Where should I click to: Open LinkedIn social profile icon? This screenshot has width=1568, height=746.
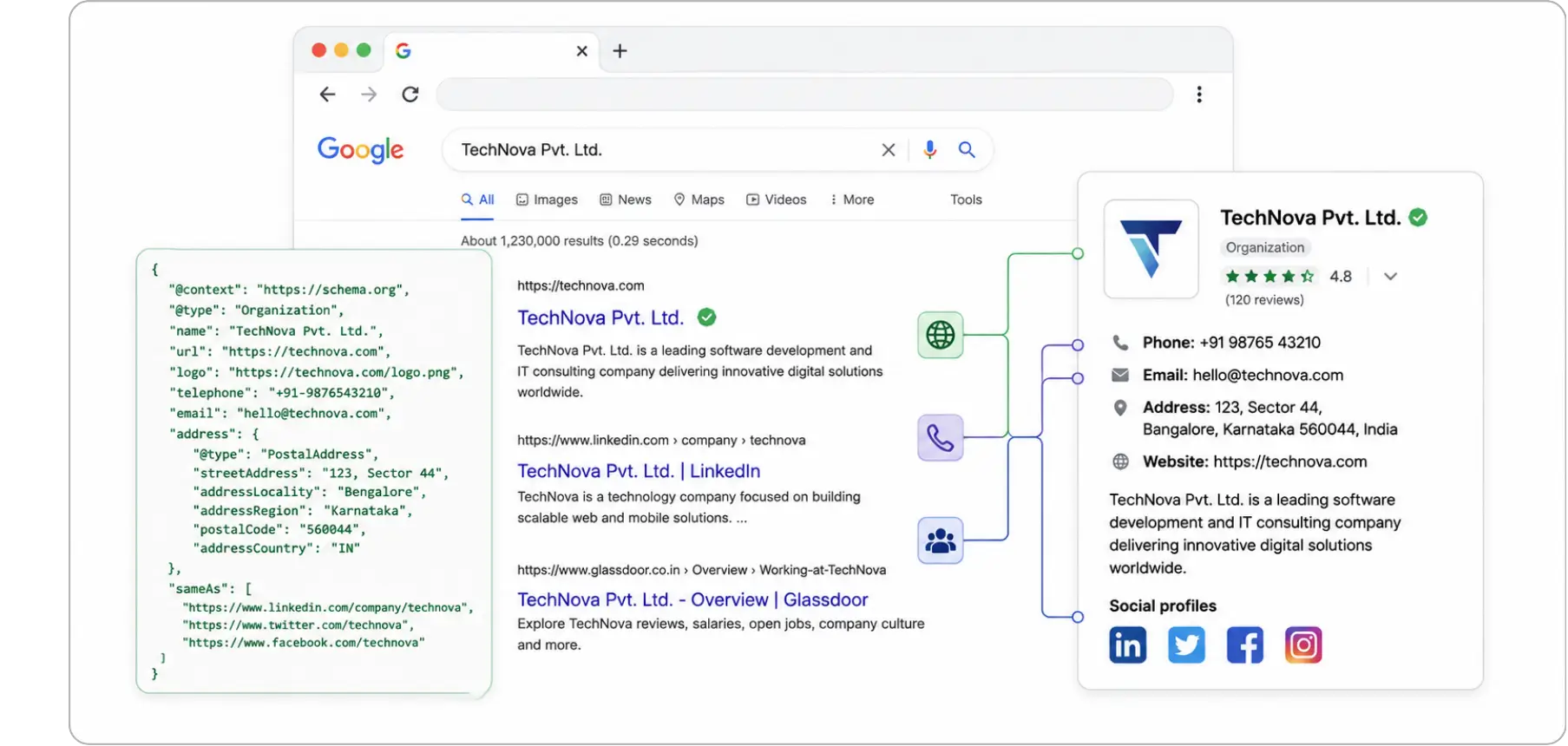pyautogui.click(x=1128, y=645)
